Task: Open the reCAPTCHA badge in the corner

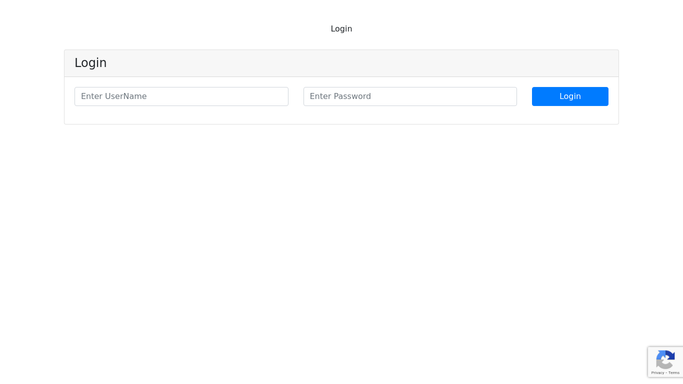Action: pyautogui.click(x=666, y=362)
